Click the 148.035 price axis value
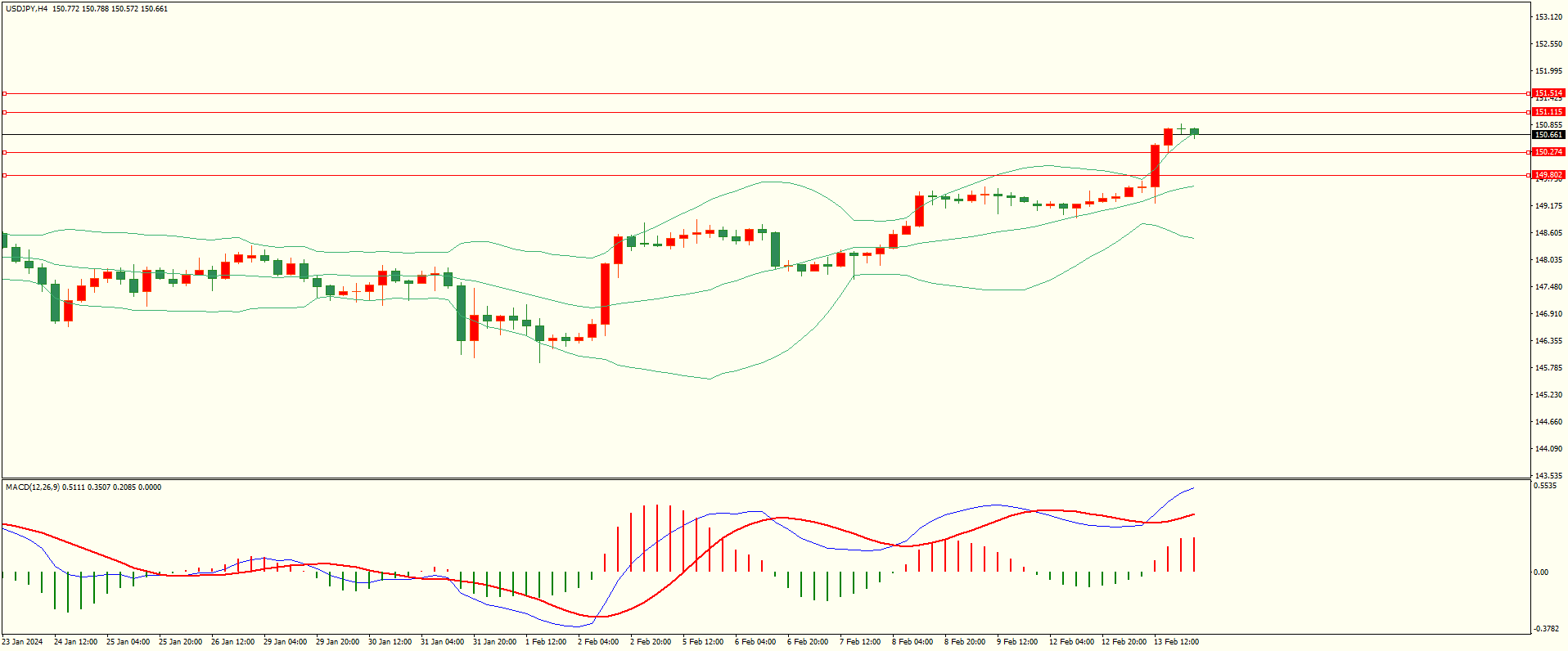Image resolution: width=1568 pixels, height=651 pixels. 1548,260
